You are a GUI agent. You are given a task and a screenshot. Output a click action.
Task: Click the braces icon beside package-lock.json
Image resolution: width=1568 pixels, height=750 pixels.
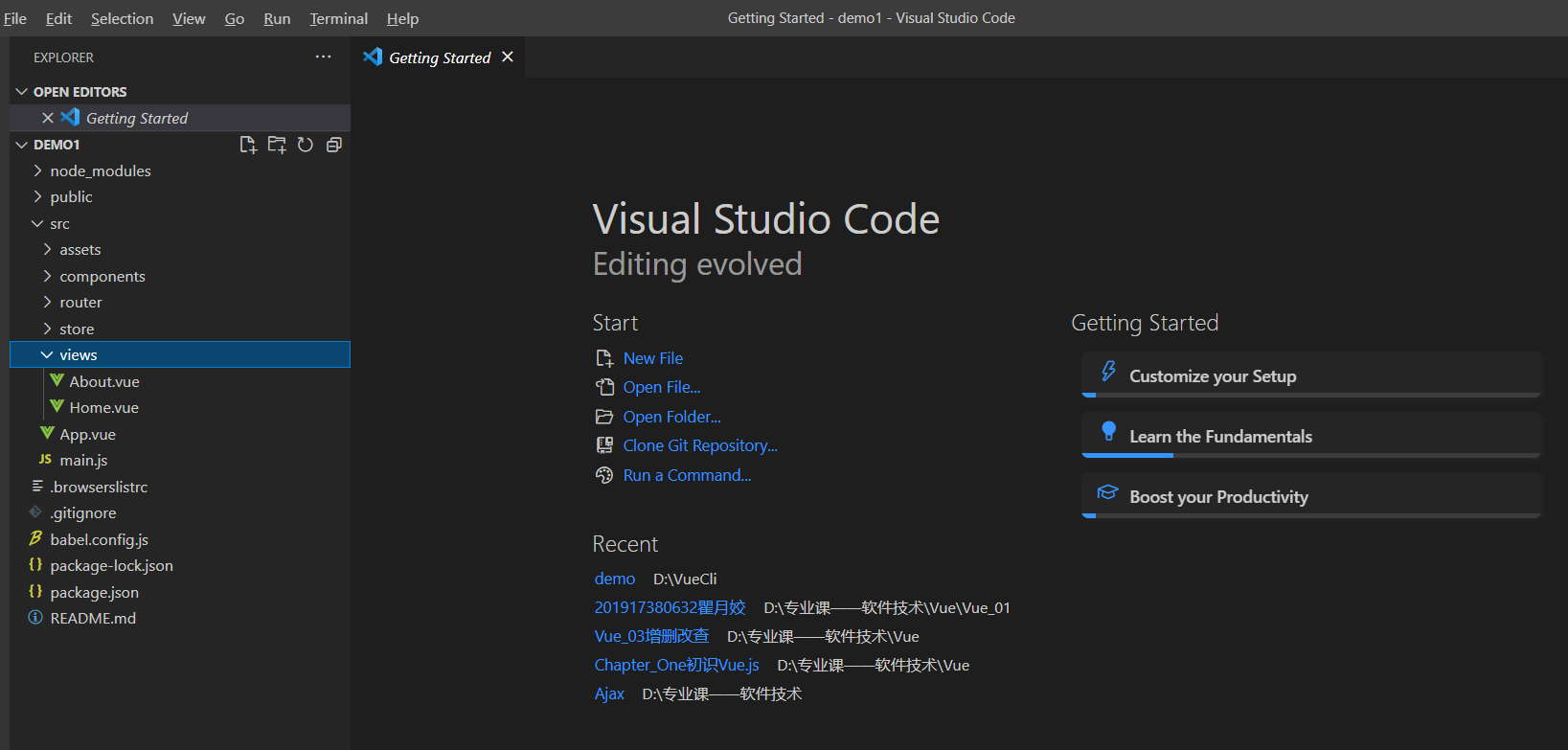tap(35, 564)
